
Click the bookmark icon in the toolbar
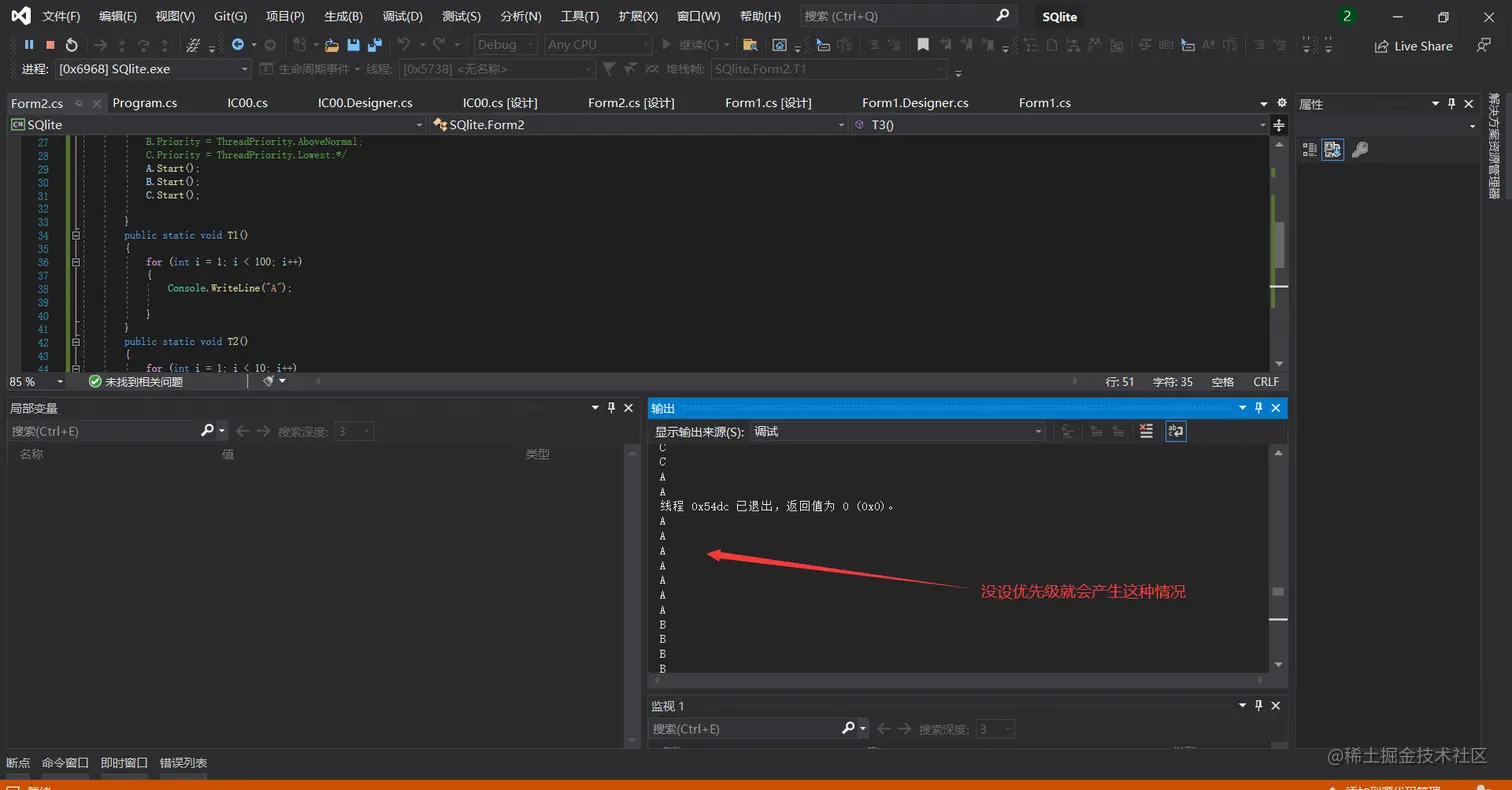(923, 45)
